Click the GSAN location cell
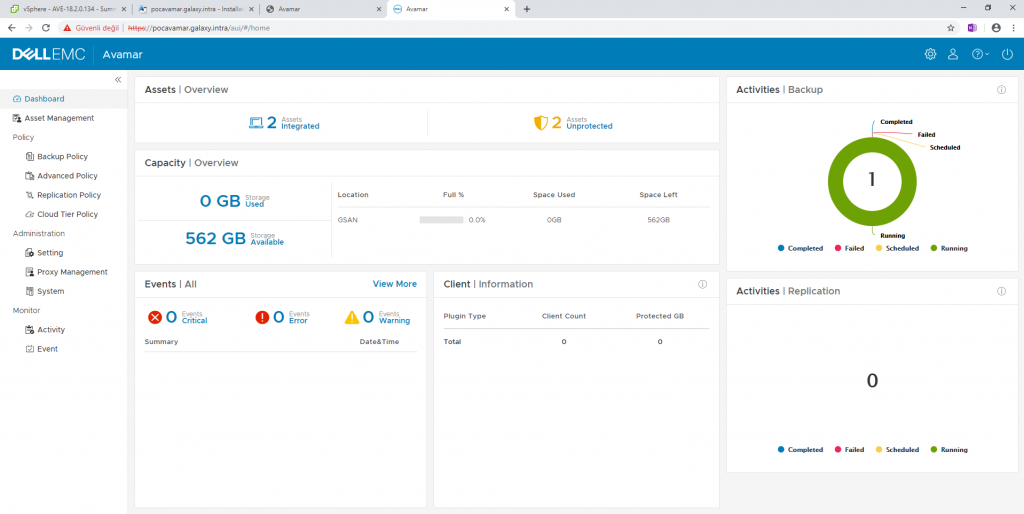Image resolution: width=1024 pixels, height=514 pixels. (347, 220)
